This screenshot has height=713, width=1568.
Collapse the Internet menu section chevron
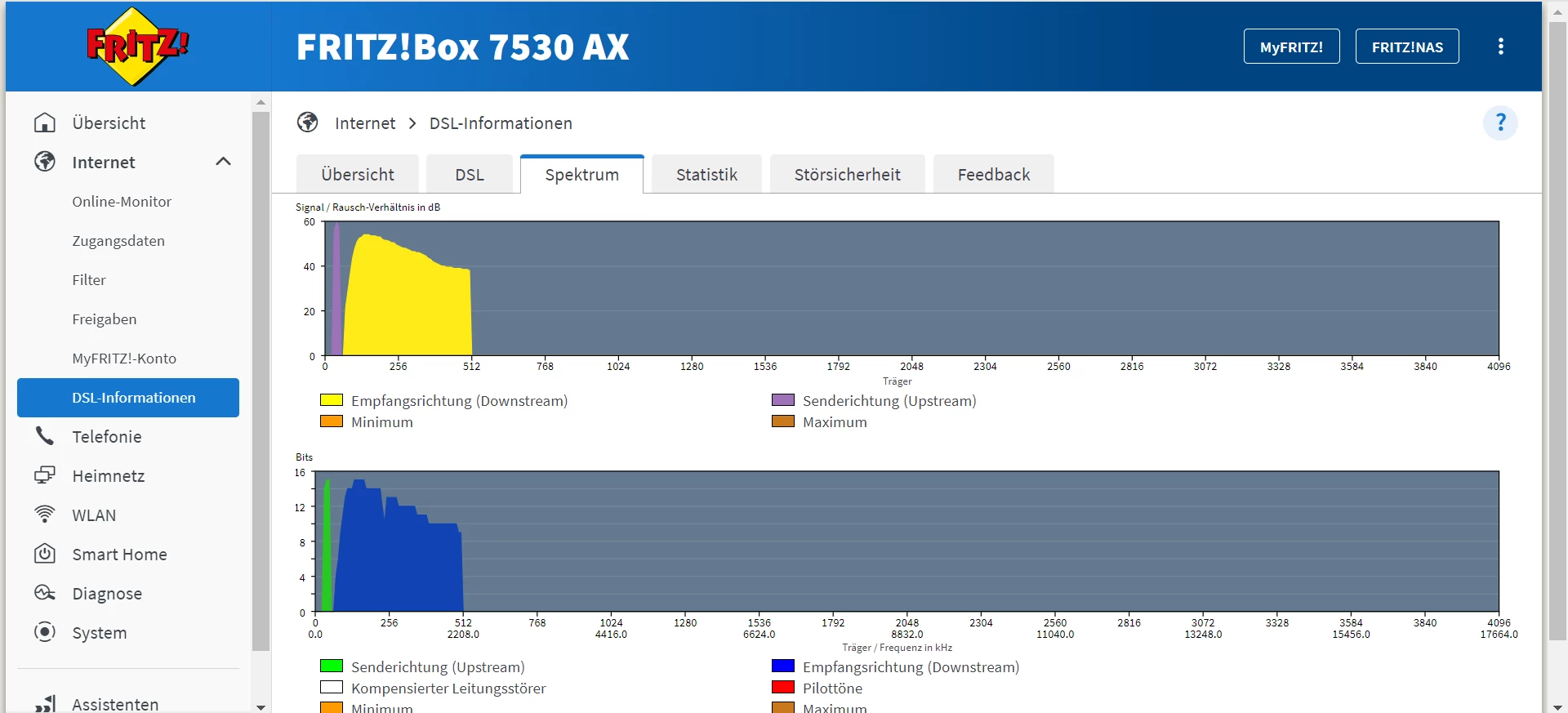(x=223, y=162)
